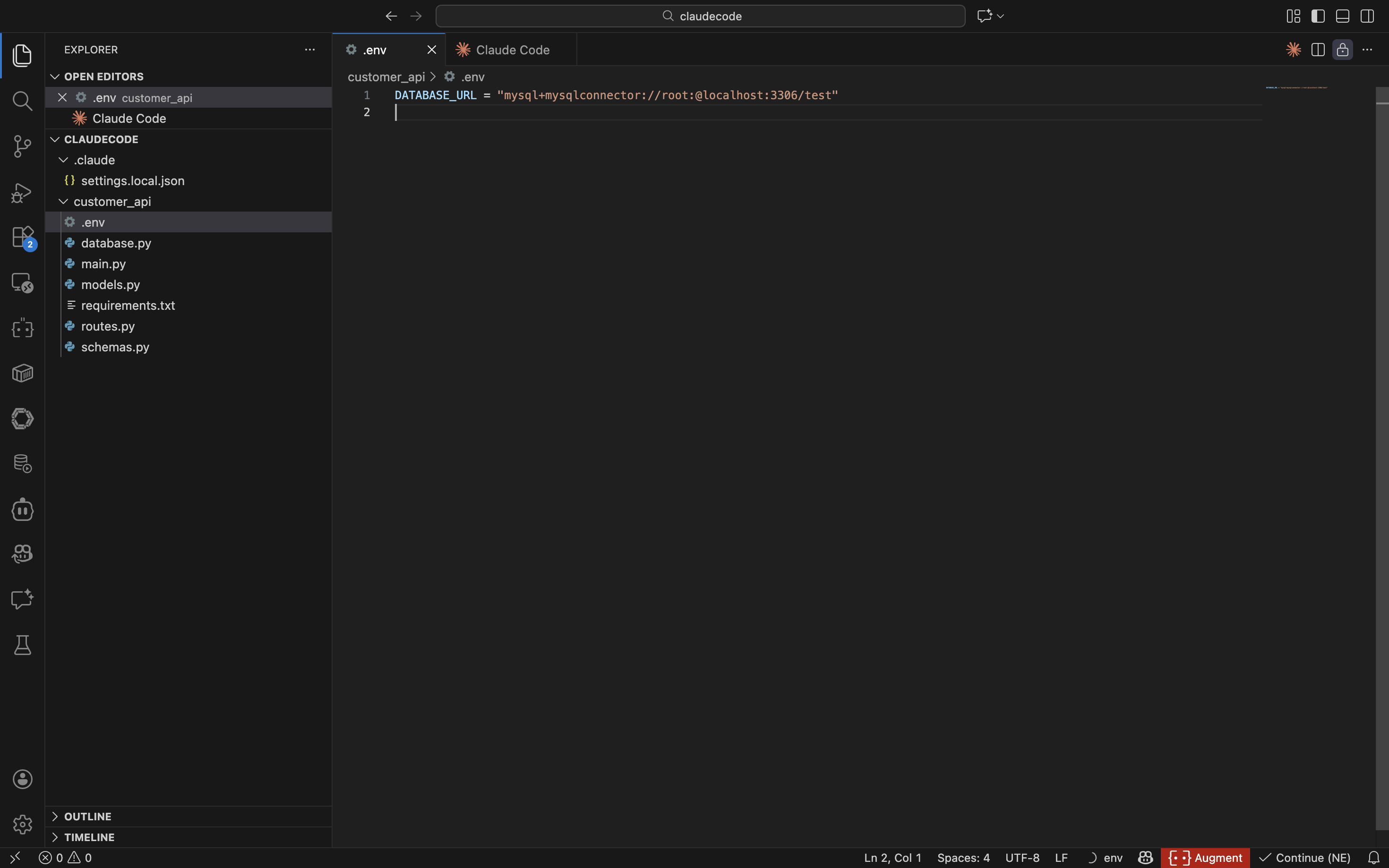
Task: Click the claudecode command center search box
Action: pos(700,16)
